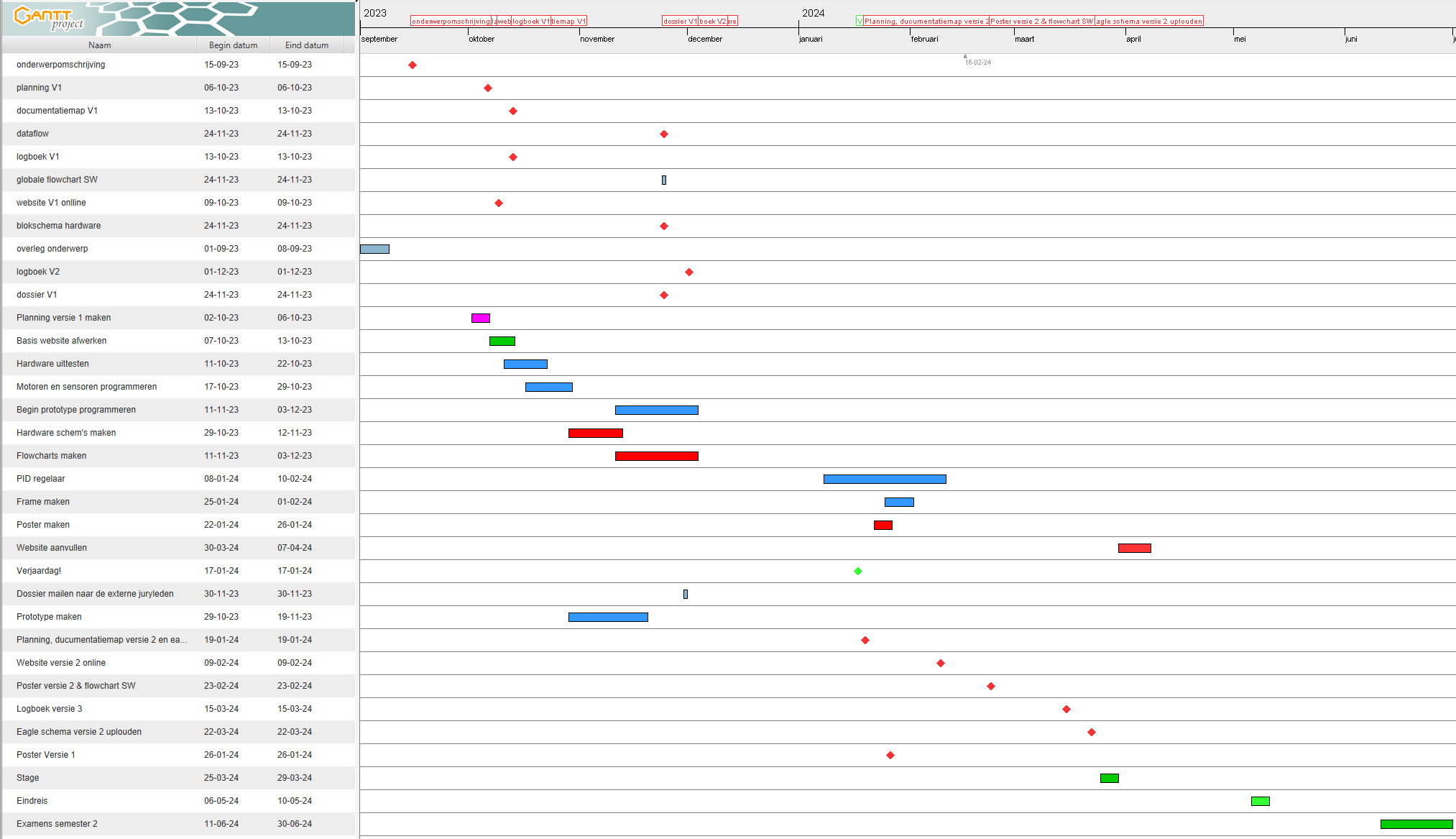This screenshot has width=1456, height=839.
Task: Click the green Verjaardag! milestone diamond
Action: tap(858, 572)
